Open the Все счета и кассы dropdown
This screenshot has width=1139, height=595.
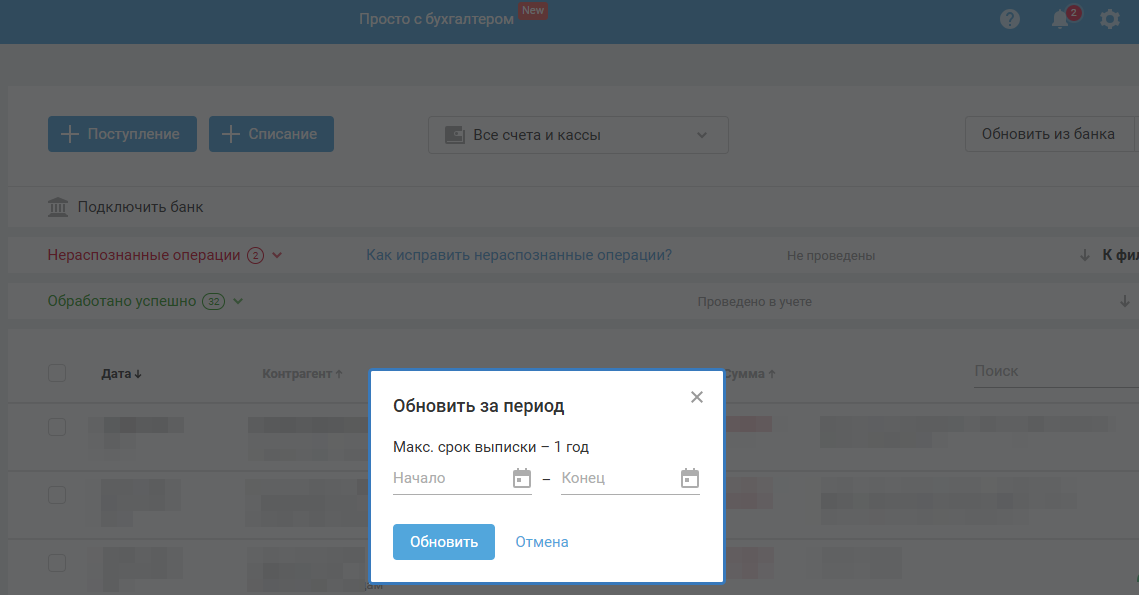point(578,135)
